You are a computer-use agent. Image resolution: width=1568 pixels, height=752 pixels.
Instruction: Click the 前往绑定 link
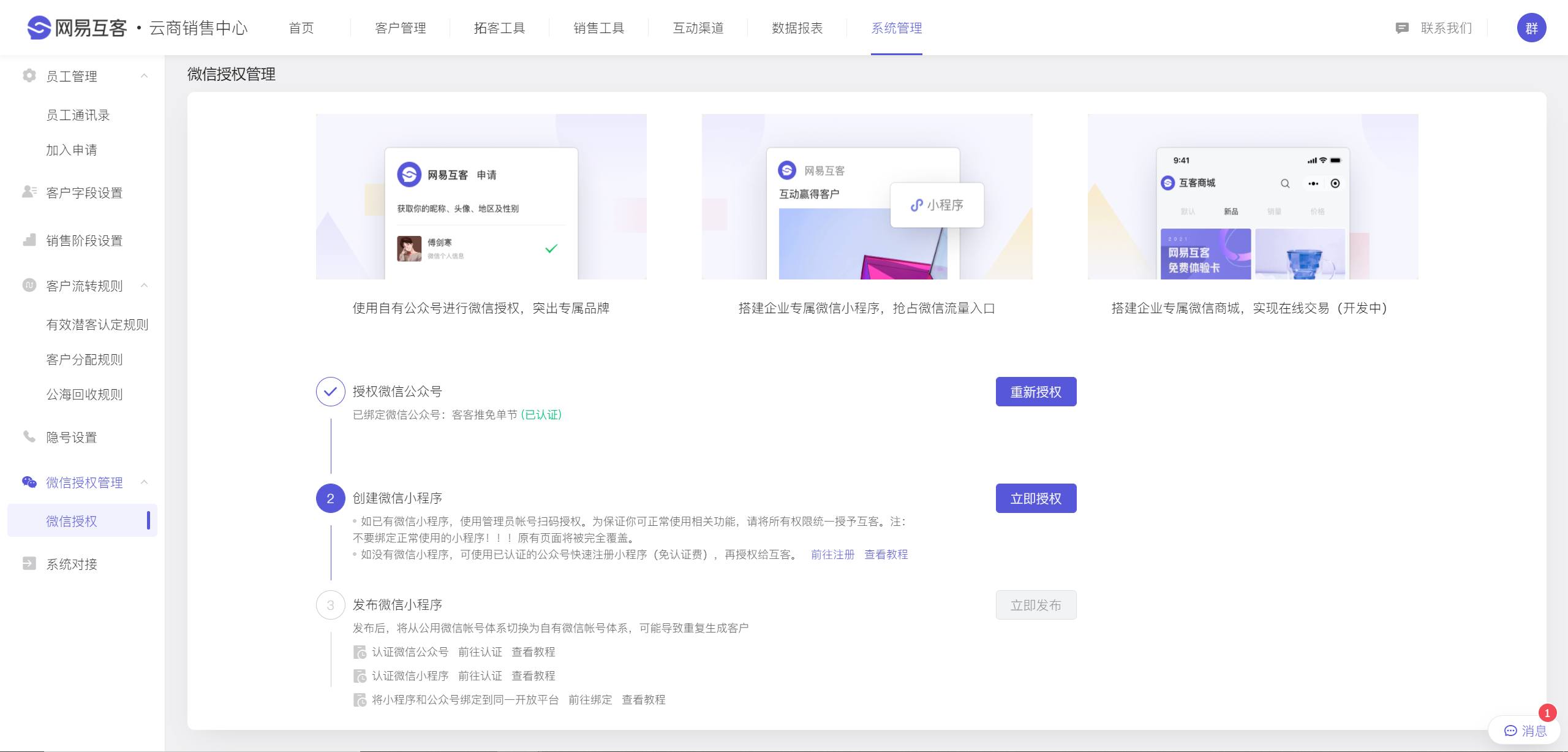click(x=590, y=700)
